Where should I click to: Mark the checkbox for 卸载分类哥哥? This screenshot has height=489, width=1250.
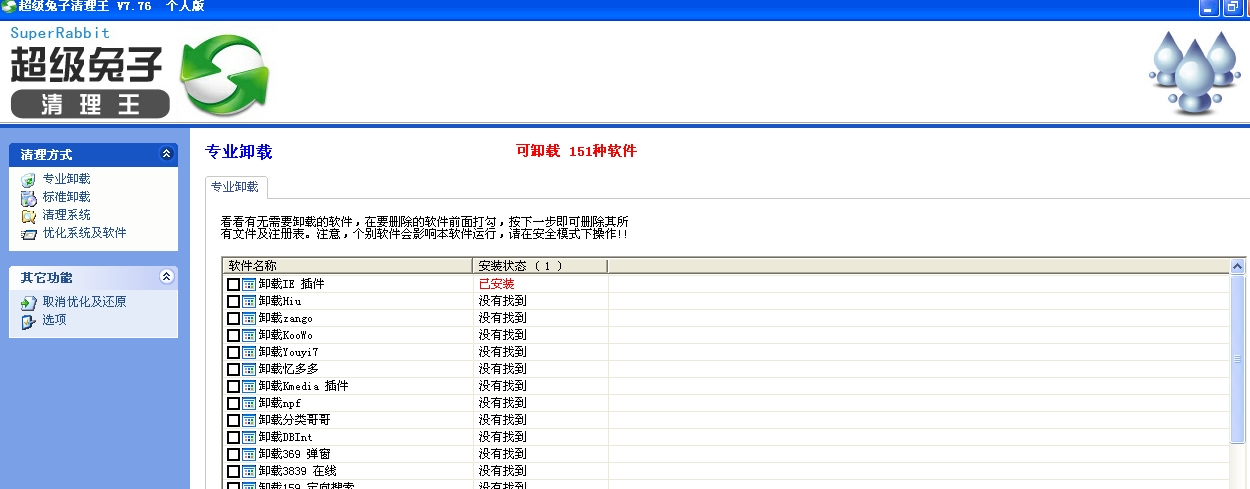pos(233,420)
